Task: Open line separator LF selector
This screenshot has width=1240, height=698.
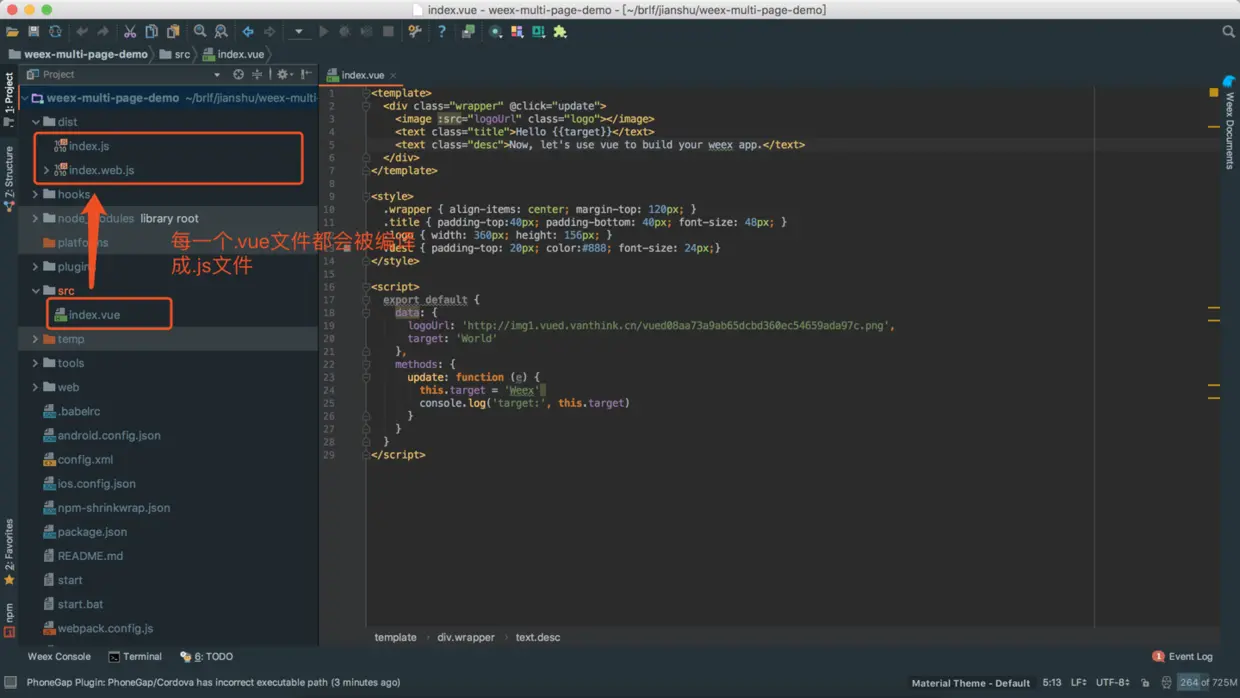Action: coord(1079,683)
